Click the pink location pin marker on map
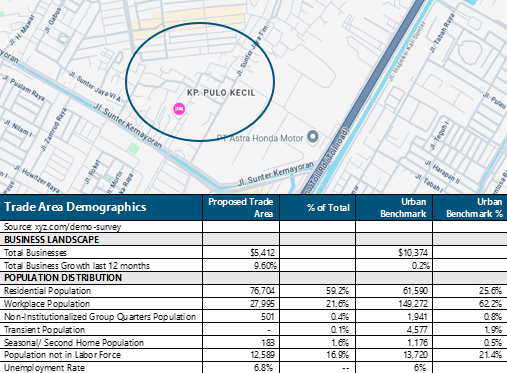The height and width of the screenshot is (373, 507). [x=179, y=109]
